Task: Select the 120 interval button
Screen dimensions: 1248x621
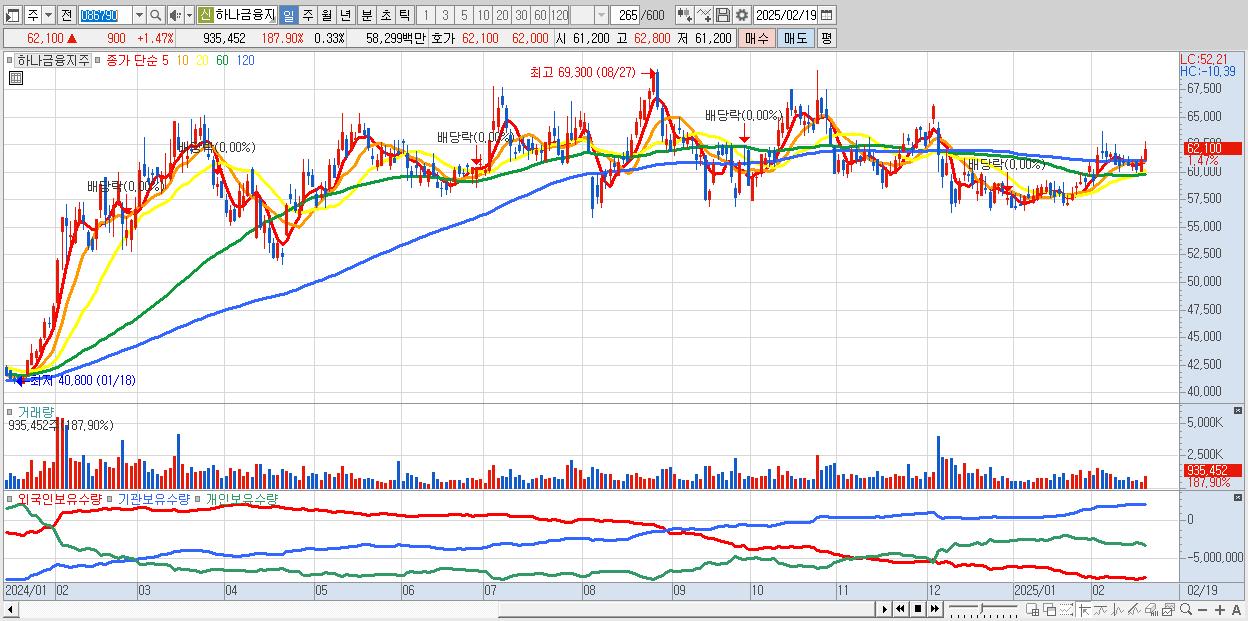Action: (560, 15)
